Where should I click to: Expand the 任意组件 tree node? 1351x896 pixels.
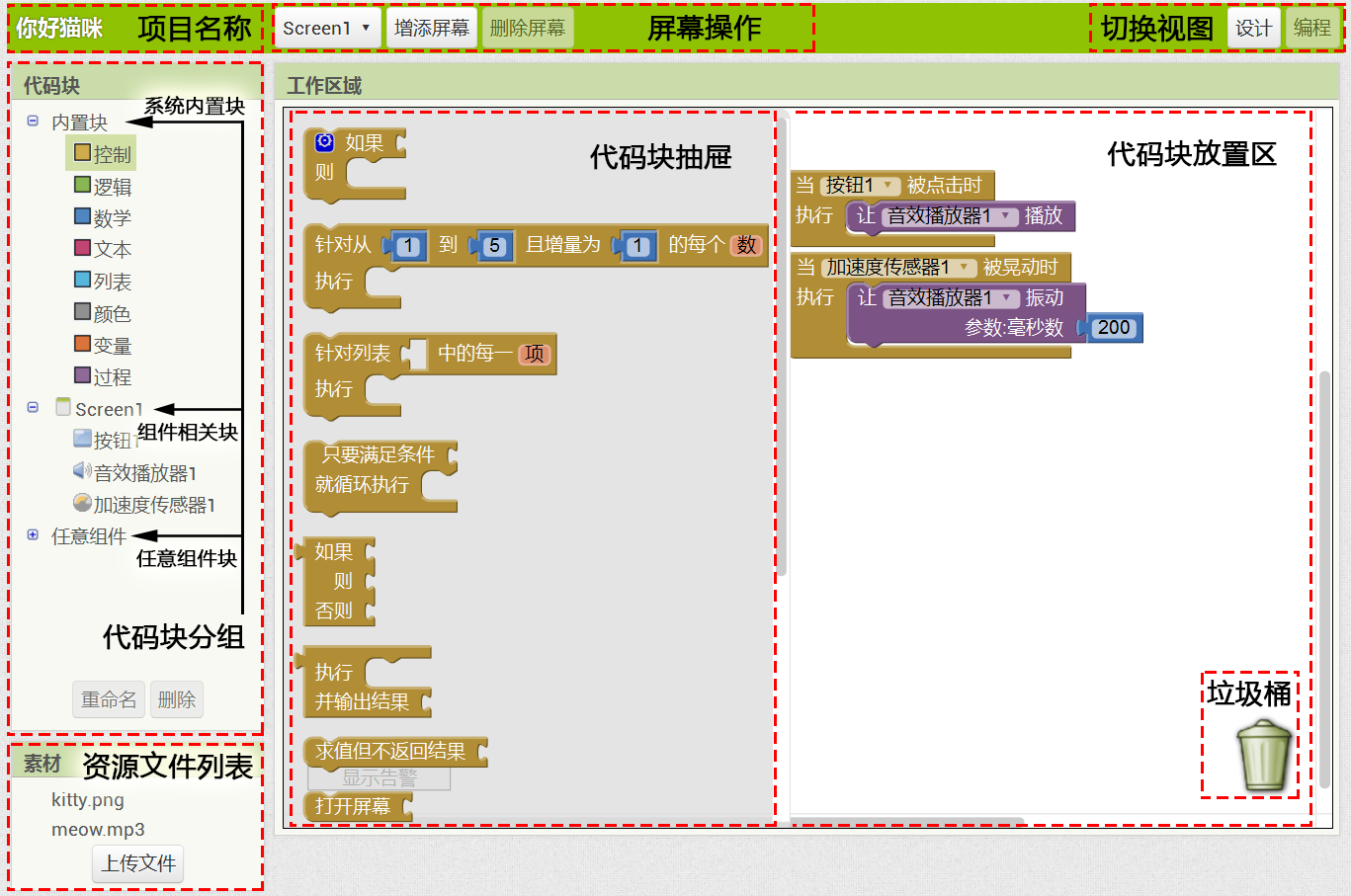point(33,534)
